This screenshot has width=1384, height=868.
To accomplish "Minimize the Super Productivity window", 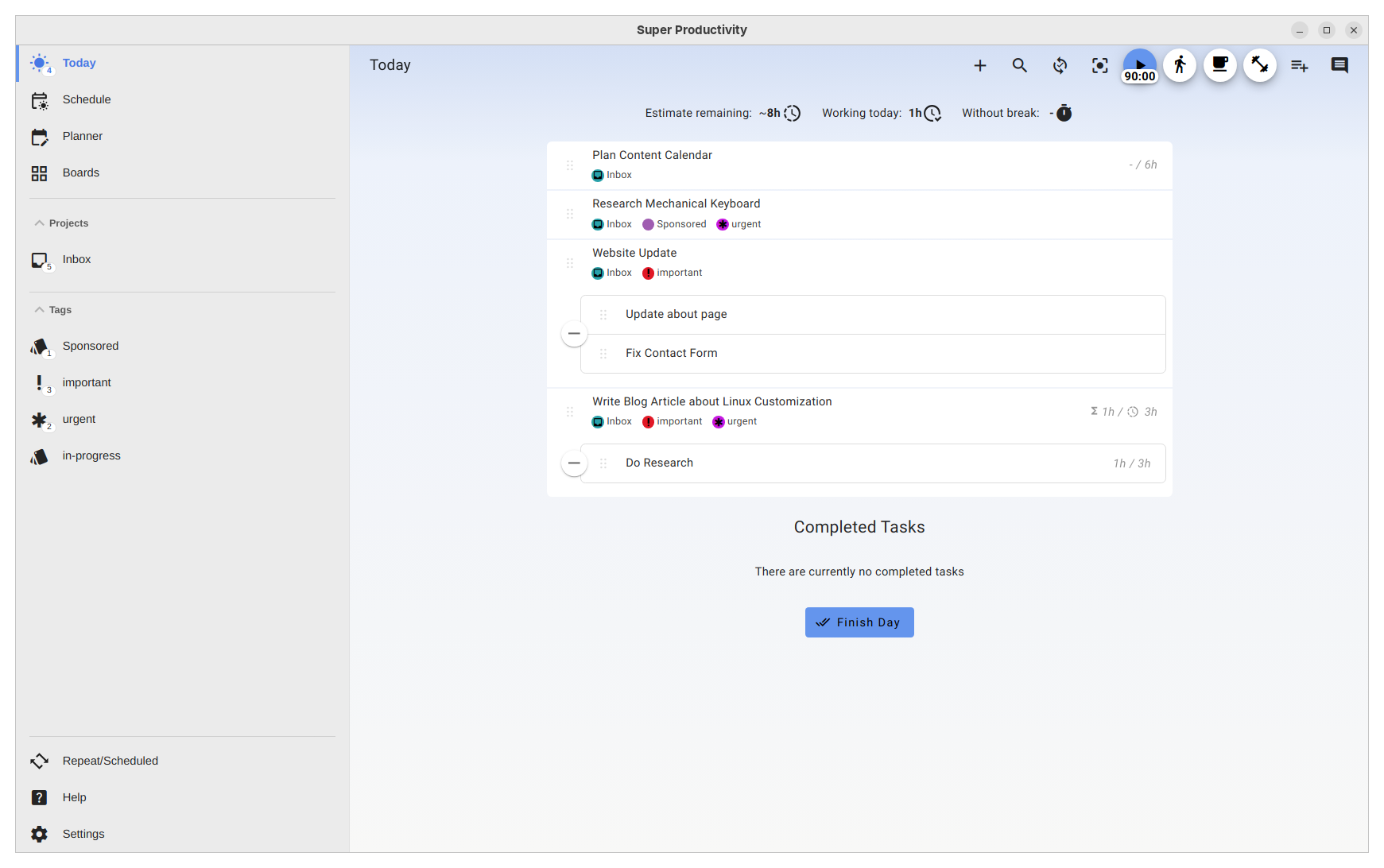I will 1300,30.
